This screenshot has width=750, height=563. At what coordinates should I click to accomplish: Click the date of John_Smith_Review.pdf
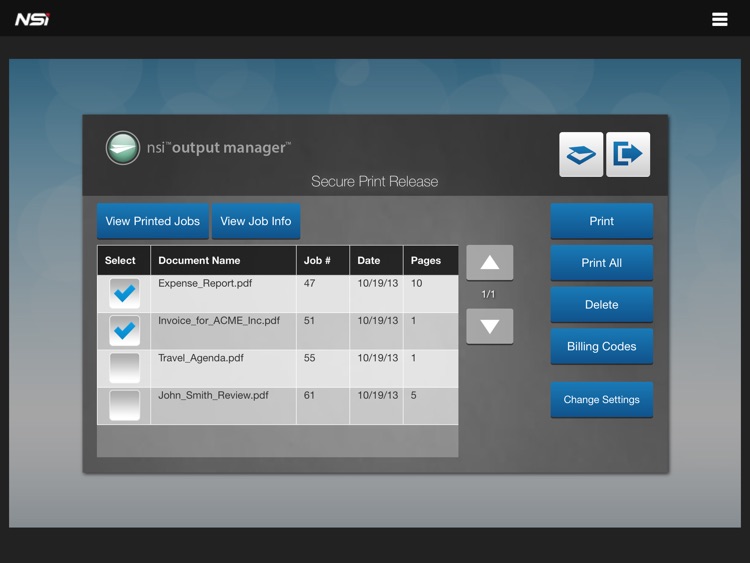[x=377, y=395]
